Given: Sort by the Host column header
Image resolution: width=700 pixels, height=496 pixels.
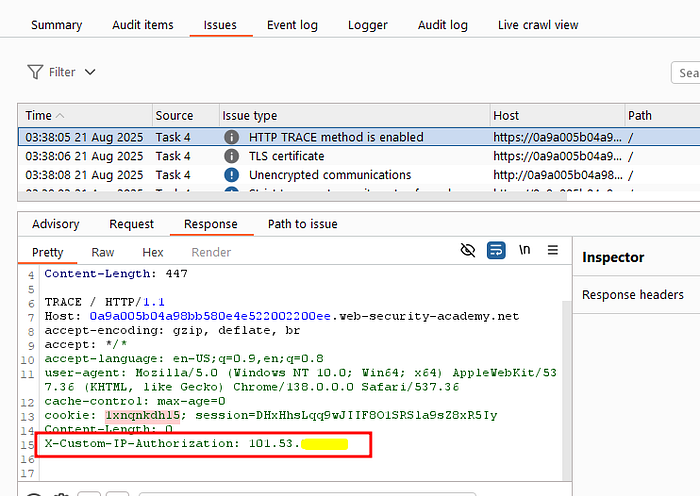Looking at the screenshot, I should [557, 116].
